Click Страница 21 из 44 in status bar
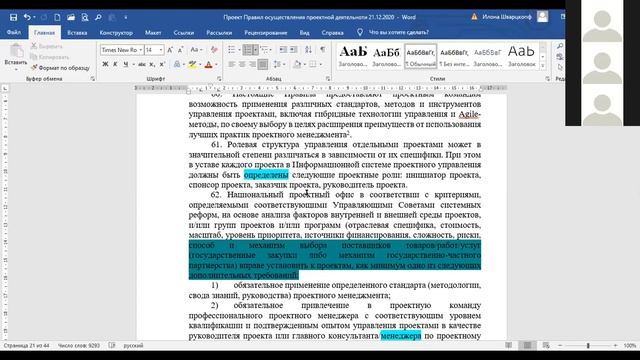The width and height of the screenshot is (640, 360). tap(26, 345)
